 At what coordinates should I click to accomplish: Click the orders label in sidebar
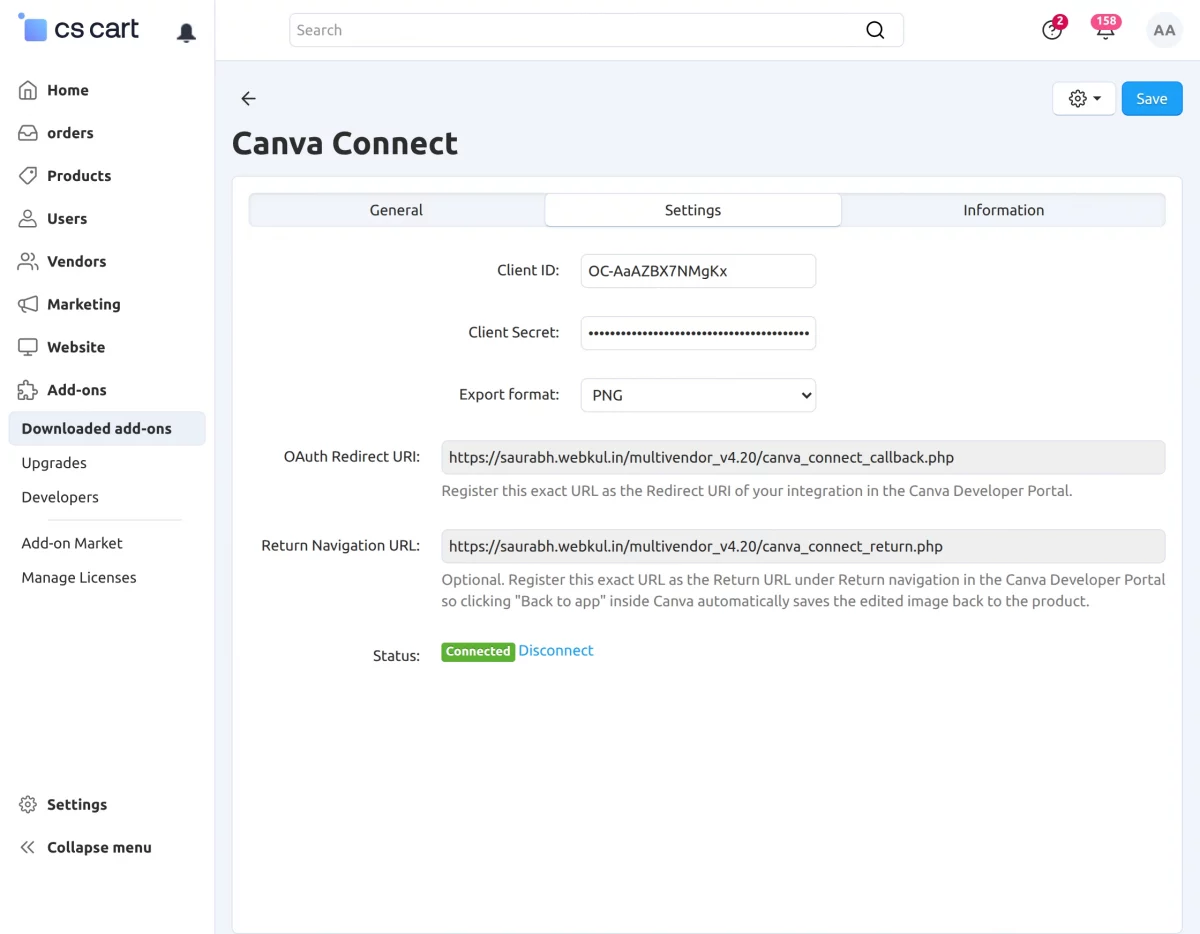70,133
